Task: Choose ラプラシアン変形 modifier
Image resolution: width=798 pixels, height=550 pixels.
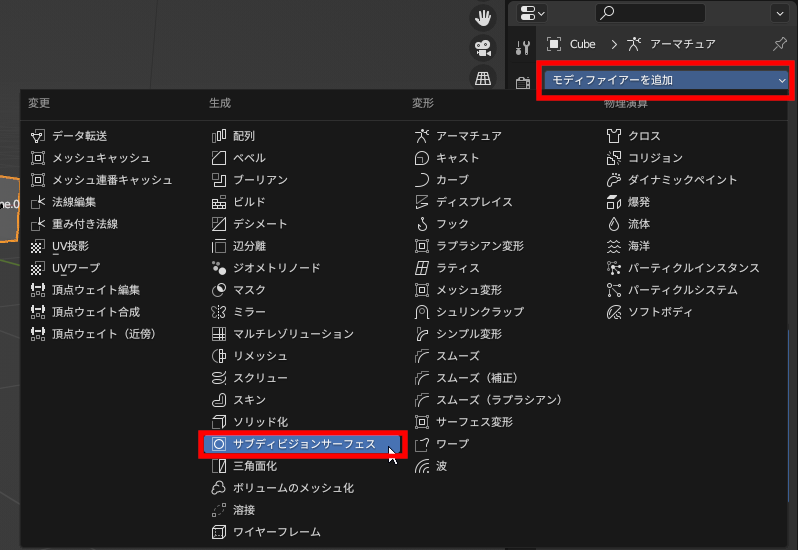Action: [469, 246]
